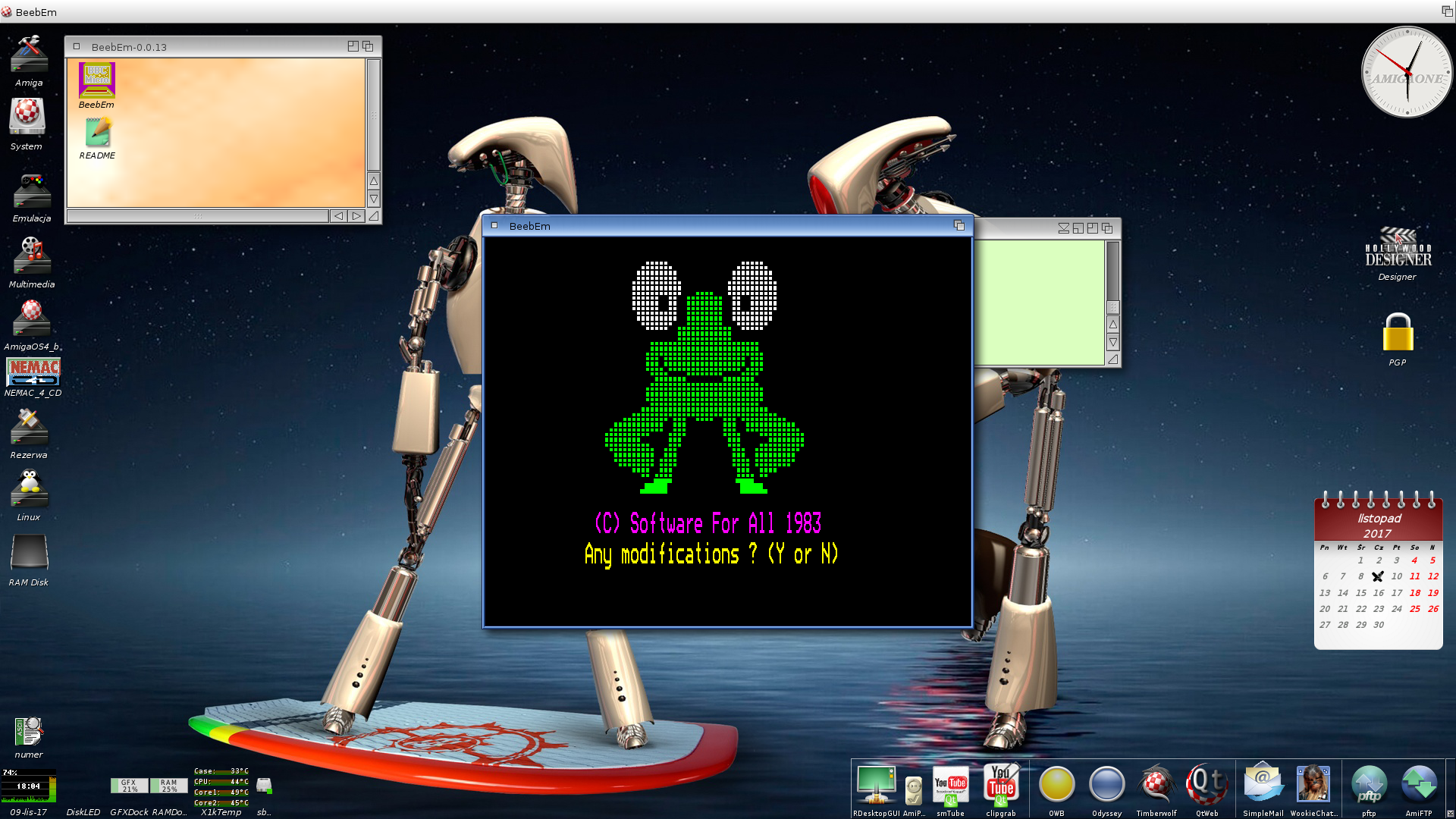Click BeebEm-0.0.13 drawer zoom gadget
The image size is (1456, 819).
click(353, 46)
